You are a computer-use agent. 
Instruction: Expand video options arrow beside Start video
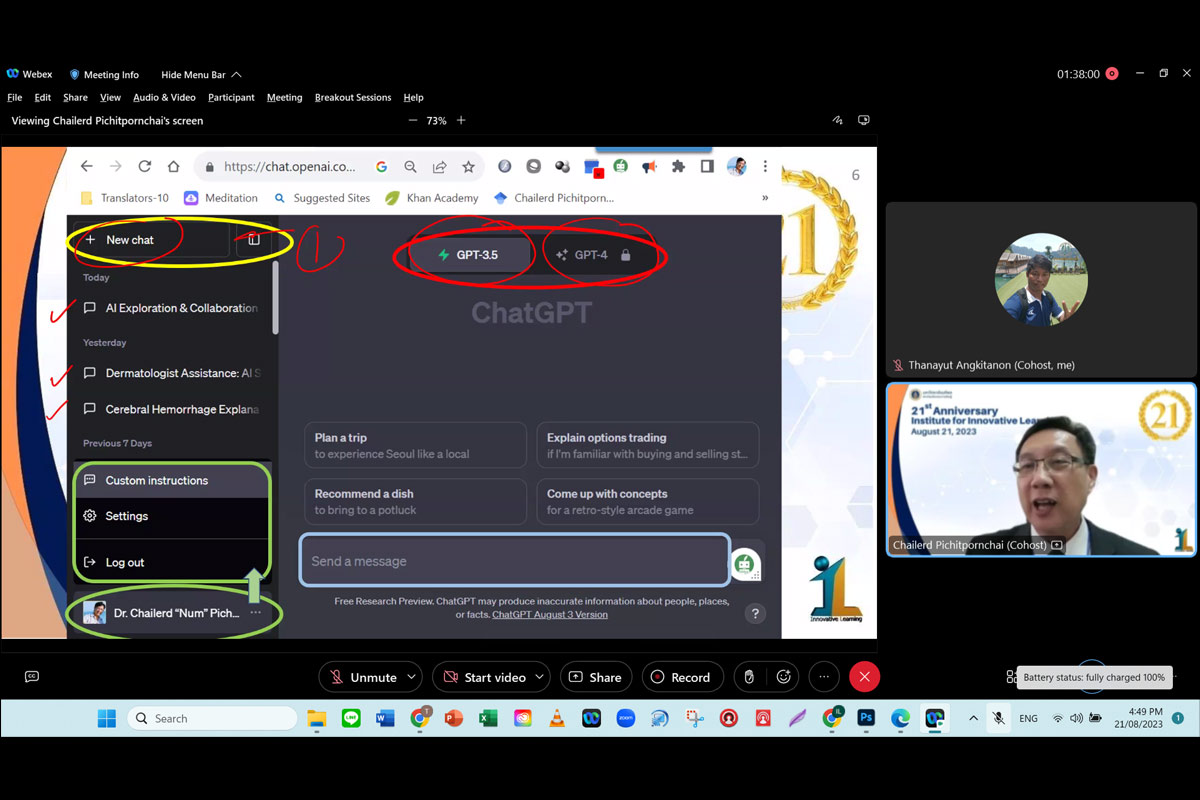coord(539,677)
